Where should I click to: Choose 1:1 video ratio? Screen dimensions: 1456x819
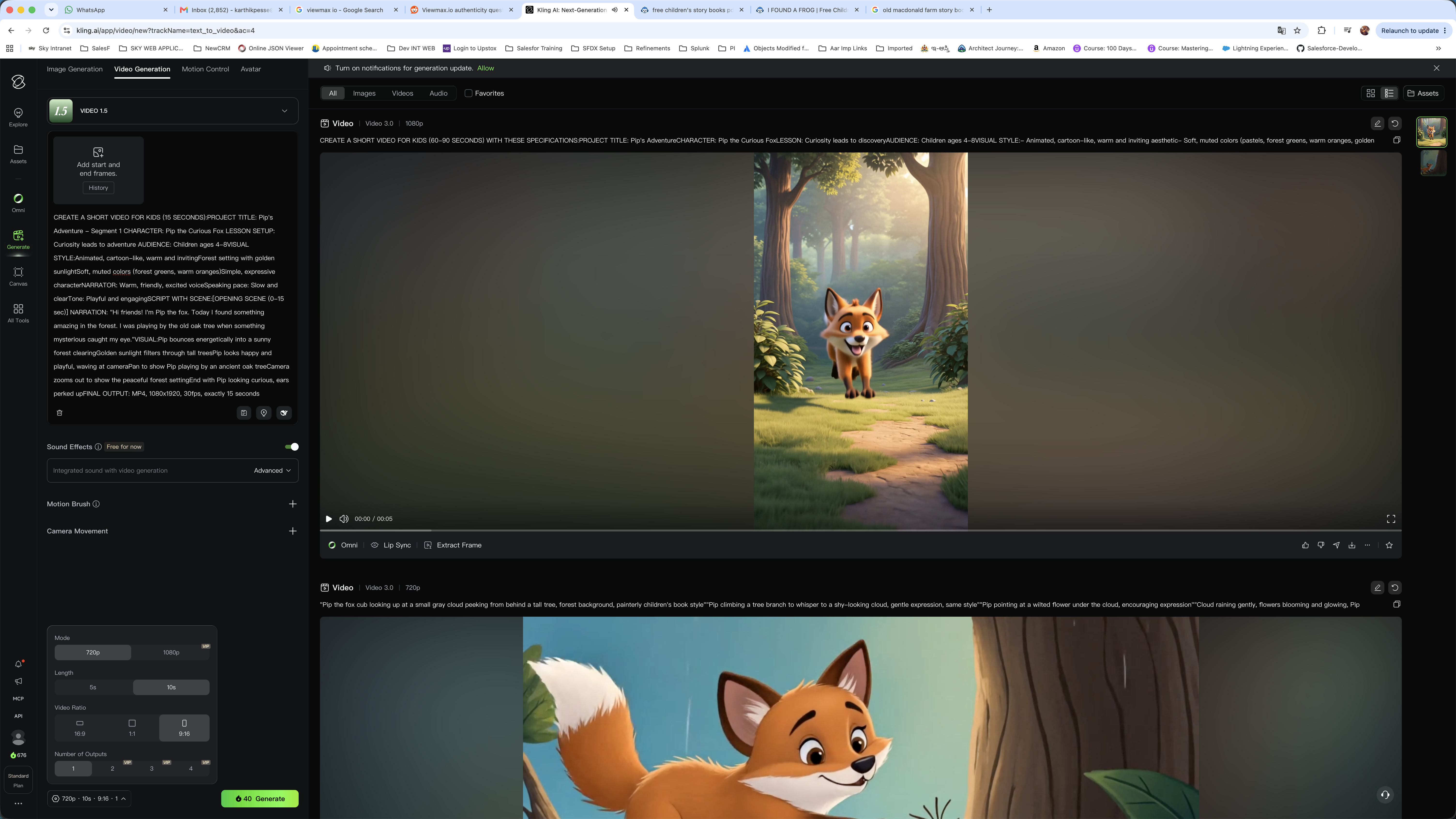[x=132, y=728]
